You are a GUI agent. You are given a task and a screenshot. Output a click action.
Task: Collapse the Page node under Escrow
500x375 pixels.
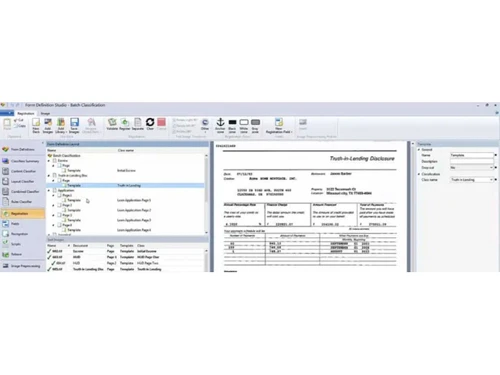click(53, 166)
